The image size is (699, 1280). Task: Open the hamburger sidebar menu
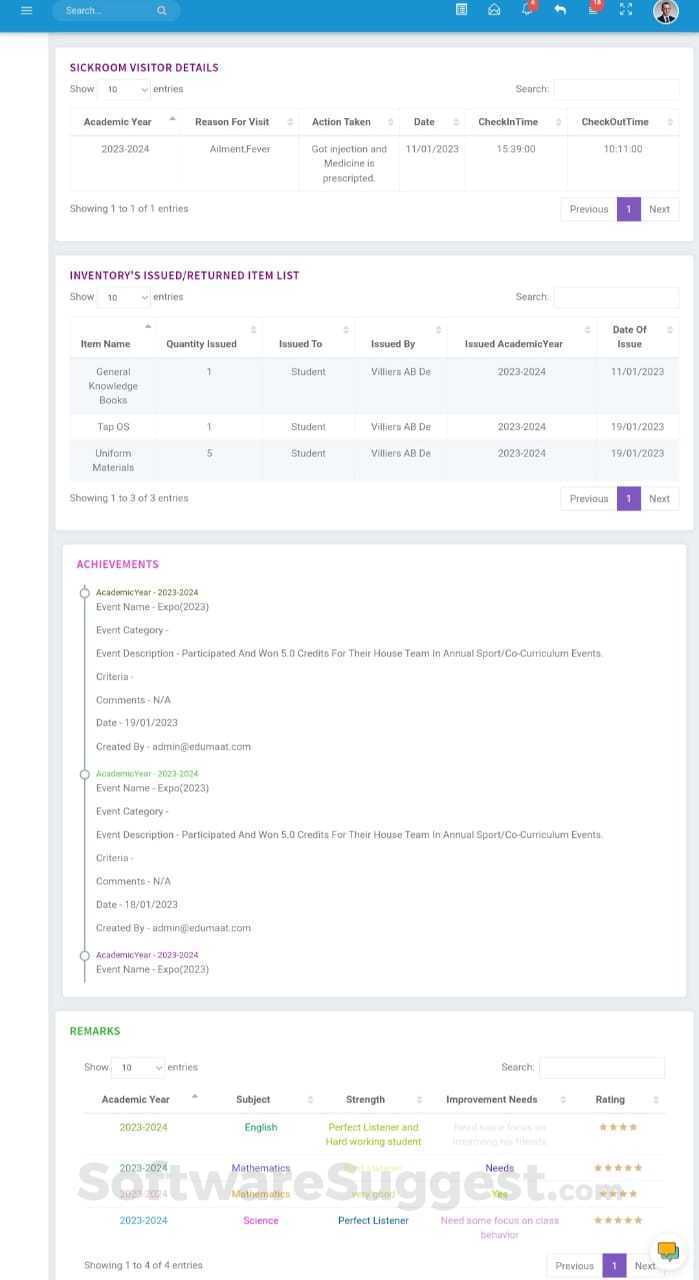click(x=26, y=10)
